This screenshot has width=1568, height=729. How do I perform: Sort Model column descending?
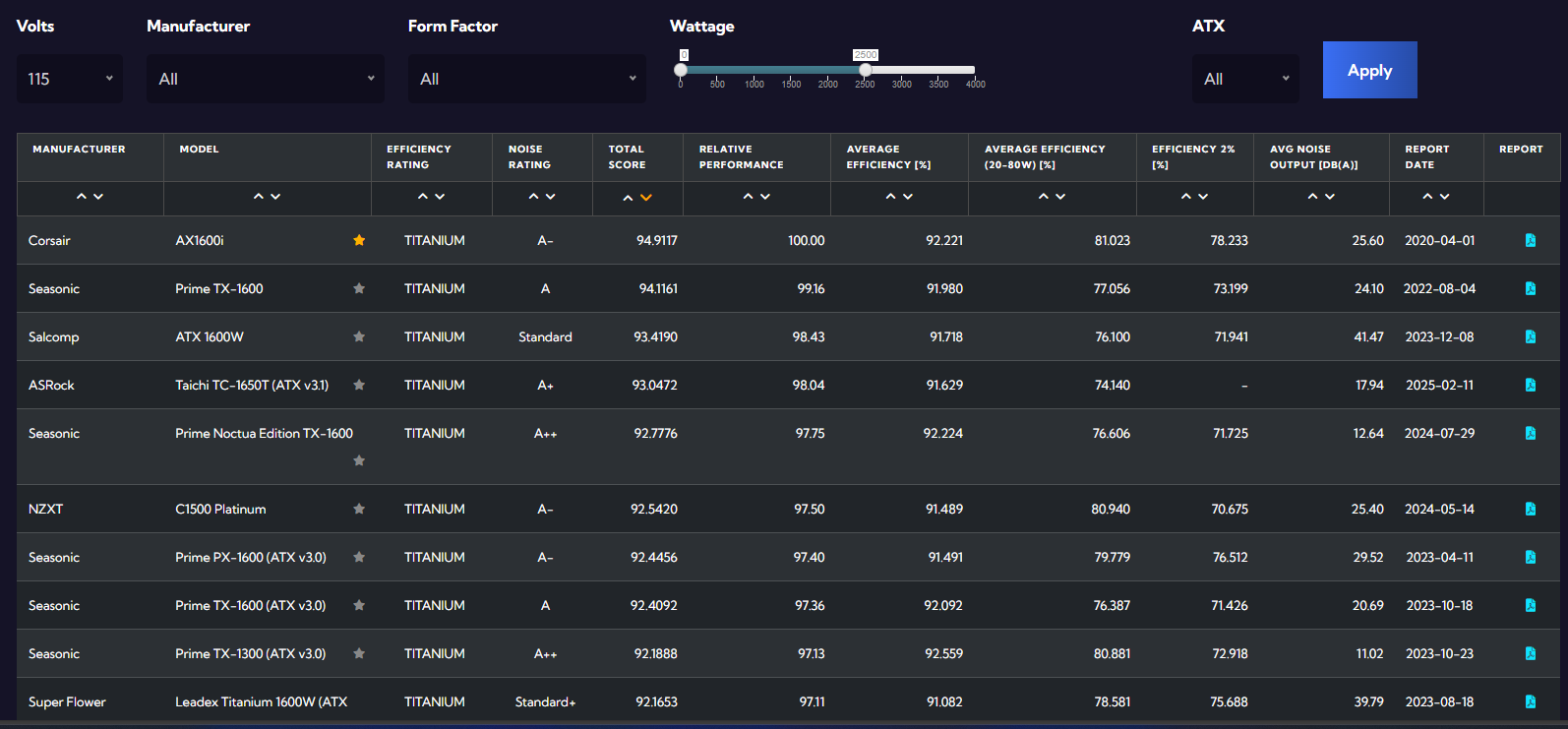[x=275, y=197]
